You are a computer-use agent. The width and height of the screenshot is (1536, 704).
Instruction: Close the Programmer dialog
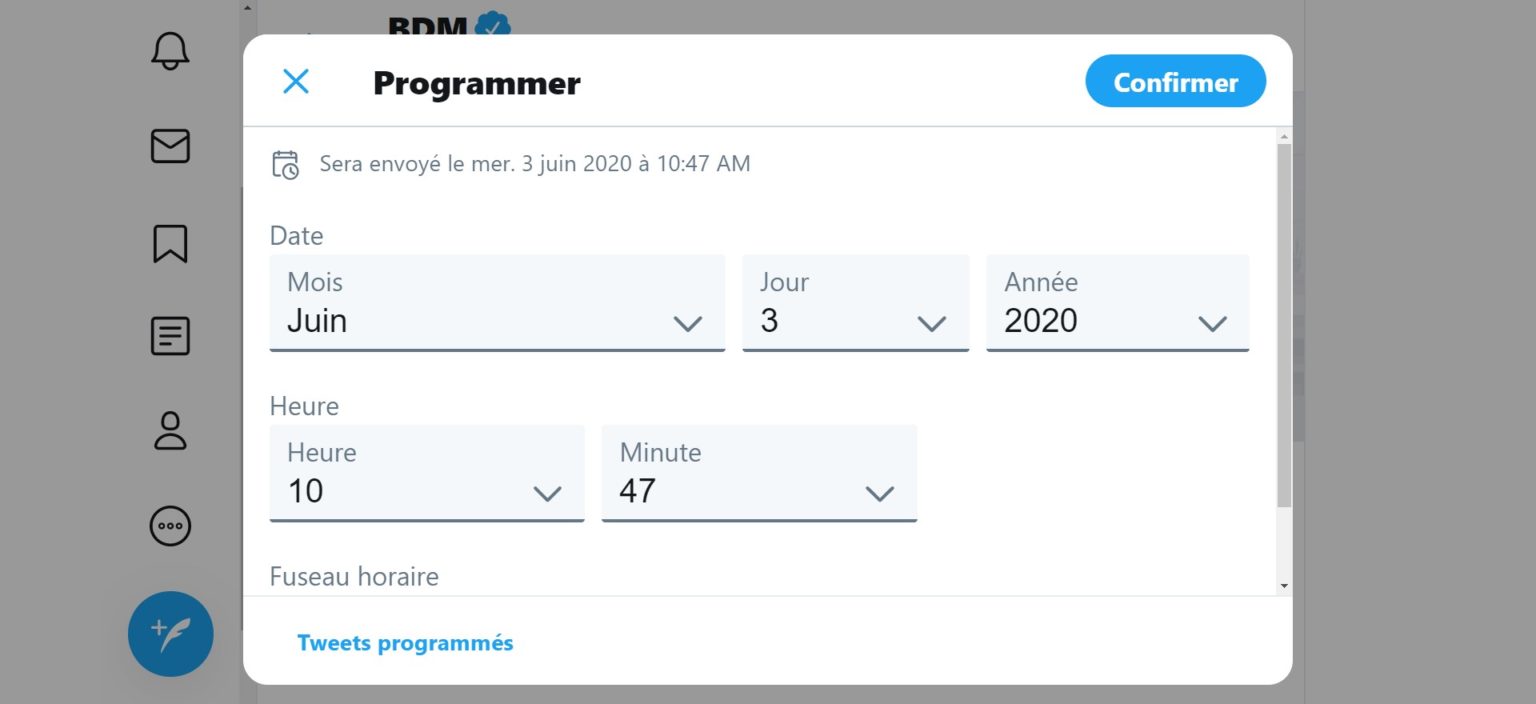coord(296,81)
